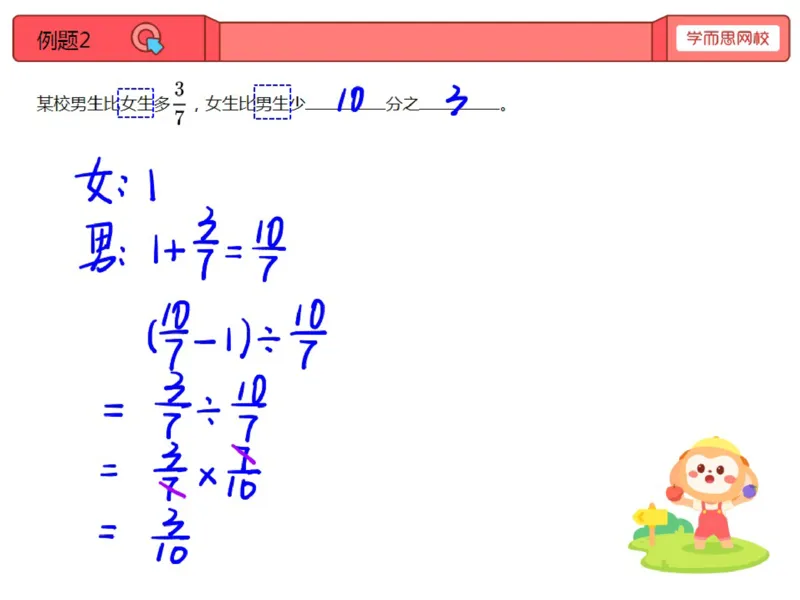This screenshot has width=800, height=600.
Task: Click the dashed box around 男生
Action: pos(272,102)
